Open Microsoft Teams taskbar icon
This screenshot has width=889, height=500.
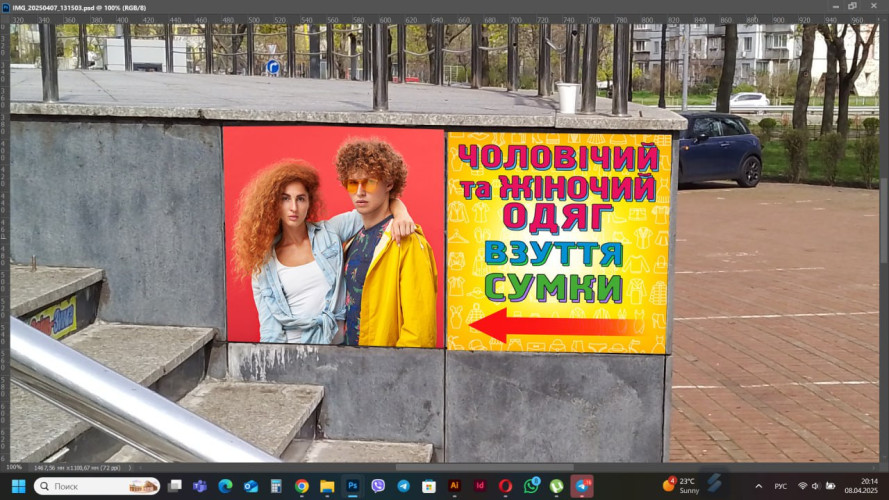(x=199, y=486)
